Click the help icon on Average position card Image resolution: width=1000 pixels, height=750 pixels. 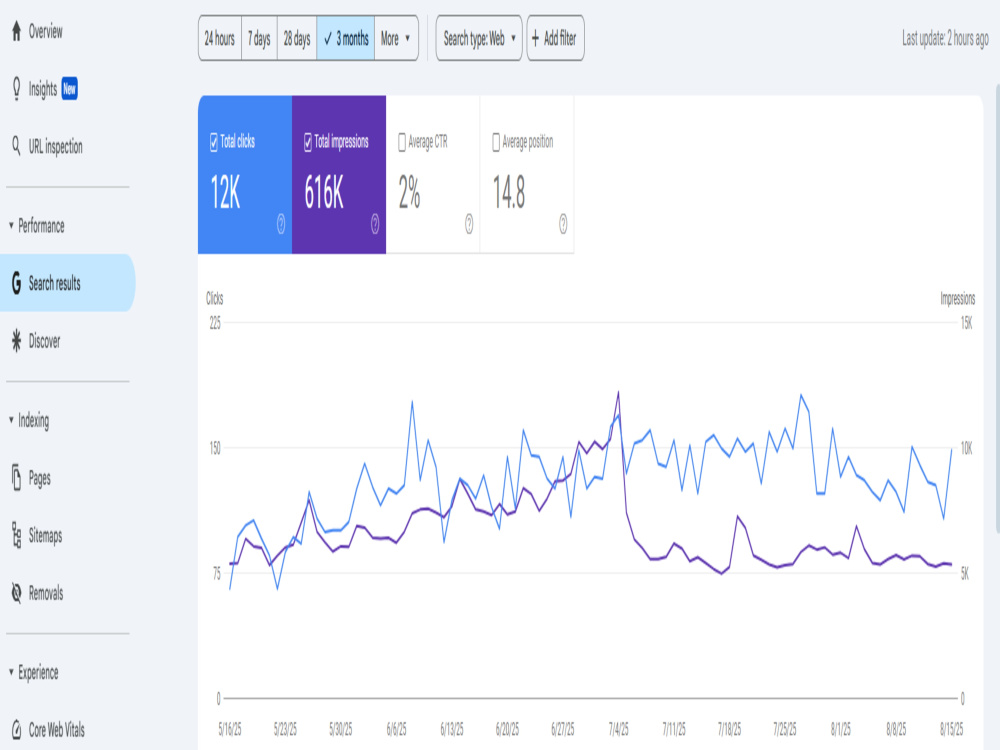[563, 224]
